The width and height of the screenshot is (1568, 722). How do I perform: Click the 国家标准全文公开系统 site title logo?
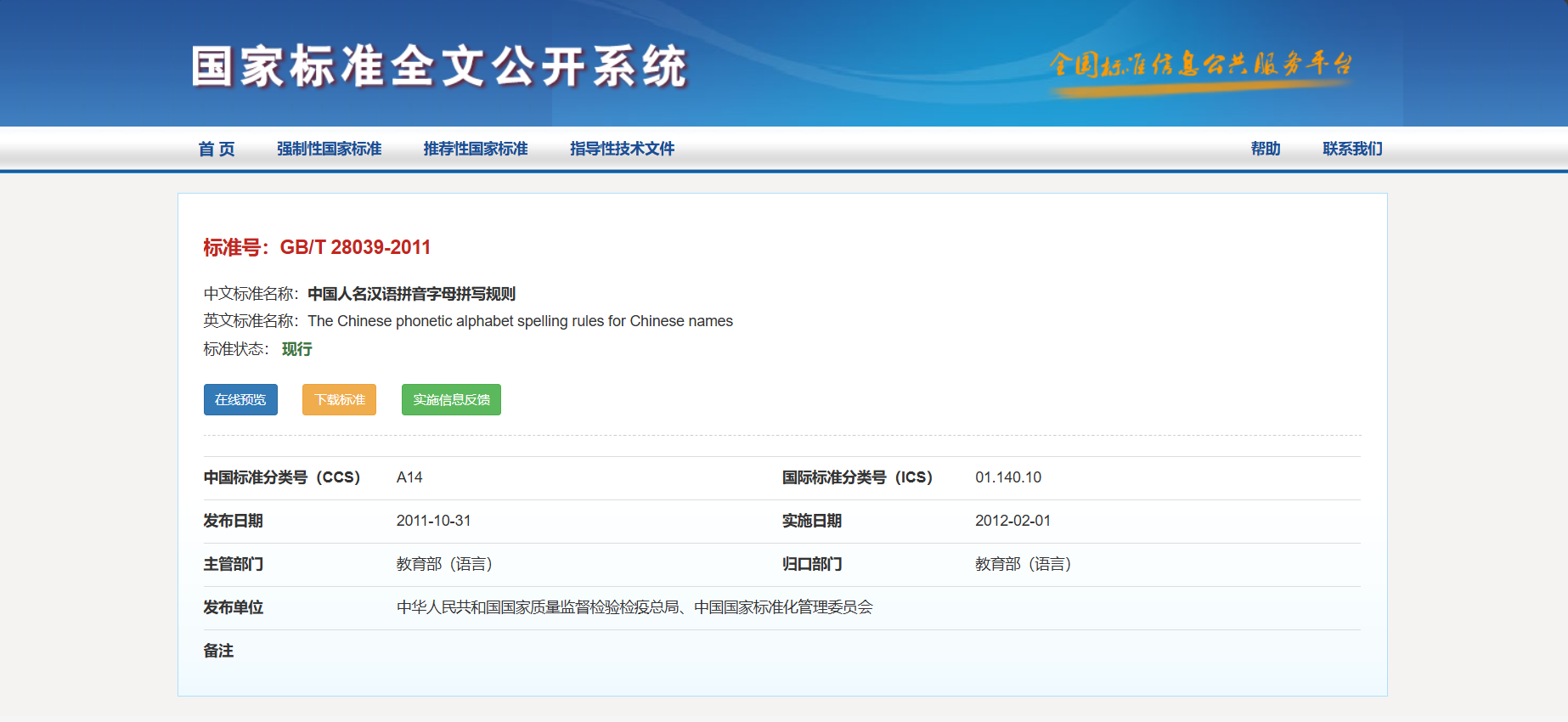pyautogui.click(x=439, y=66)
